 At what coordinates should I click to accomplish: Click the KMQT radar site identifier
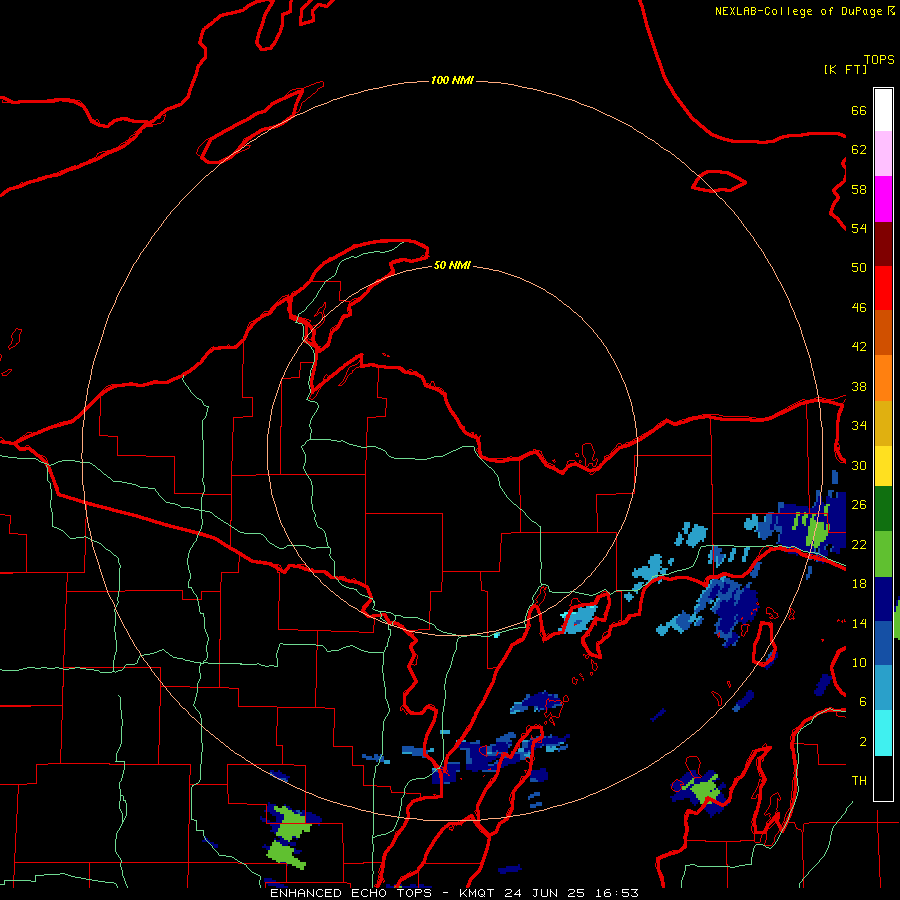pos(477,893)
